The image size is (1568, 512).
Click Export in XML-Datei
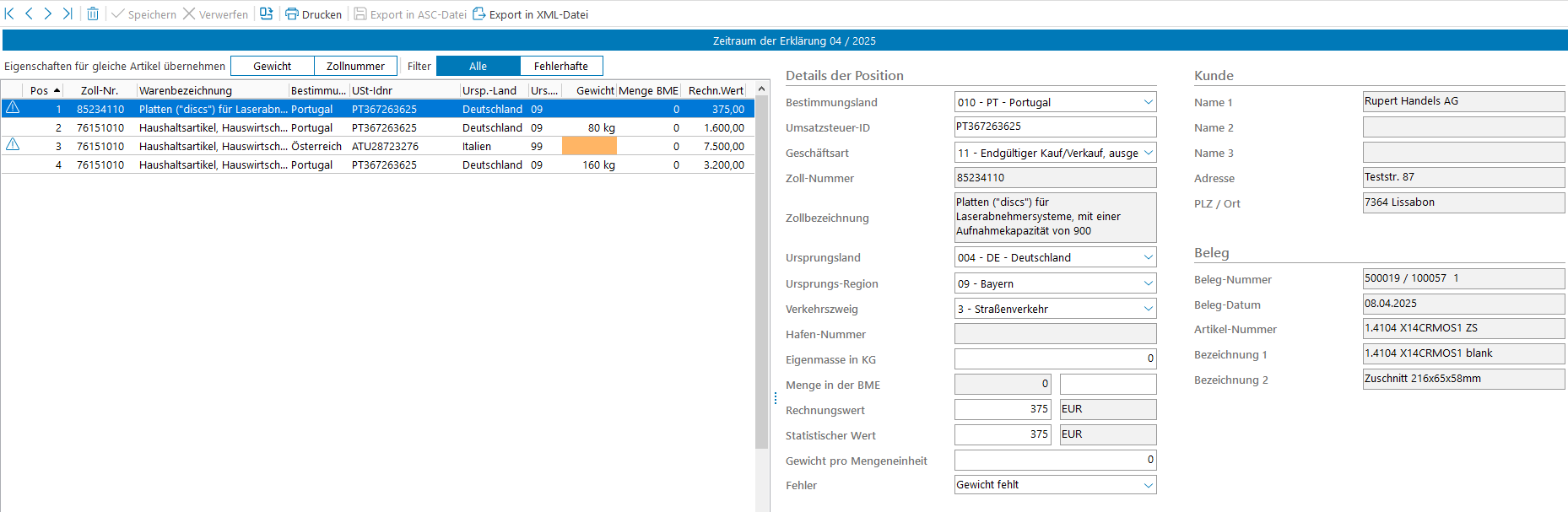530,14
